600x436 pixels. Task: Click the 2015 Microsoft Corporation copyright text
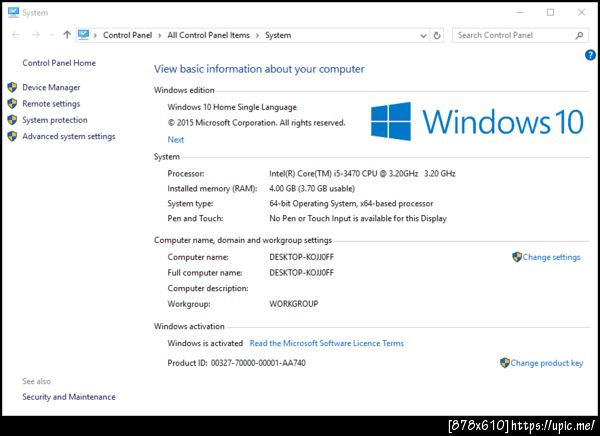click(256, 122)
